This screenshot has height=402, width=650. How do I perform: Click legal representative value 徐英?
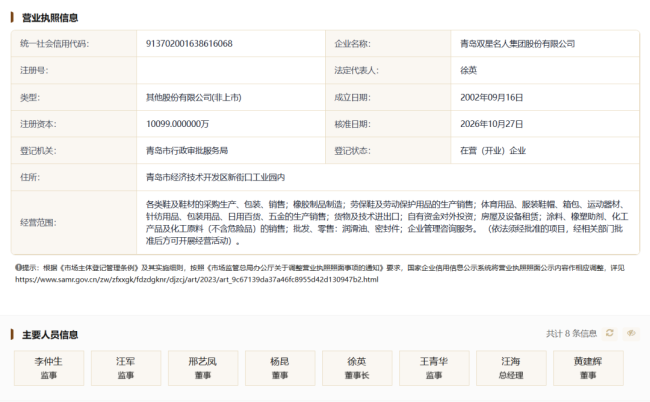[468, 70]
